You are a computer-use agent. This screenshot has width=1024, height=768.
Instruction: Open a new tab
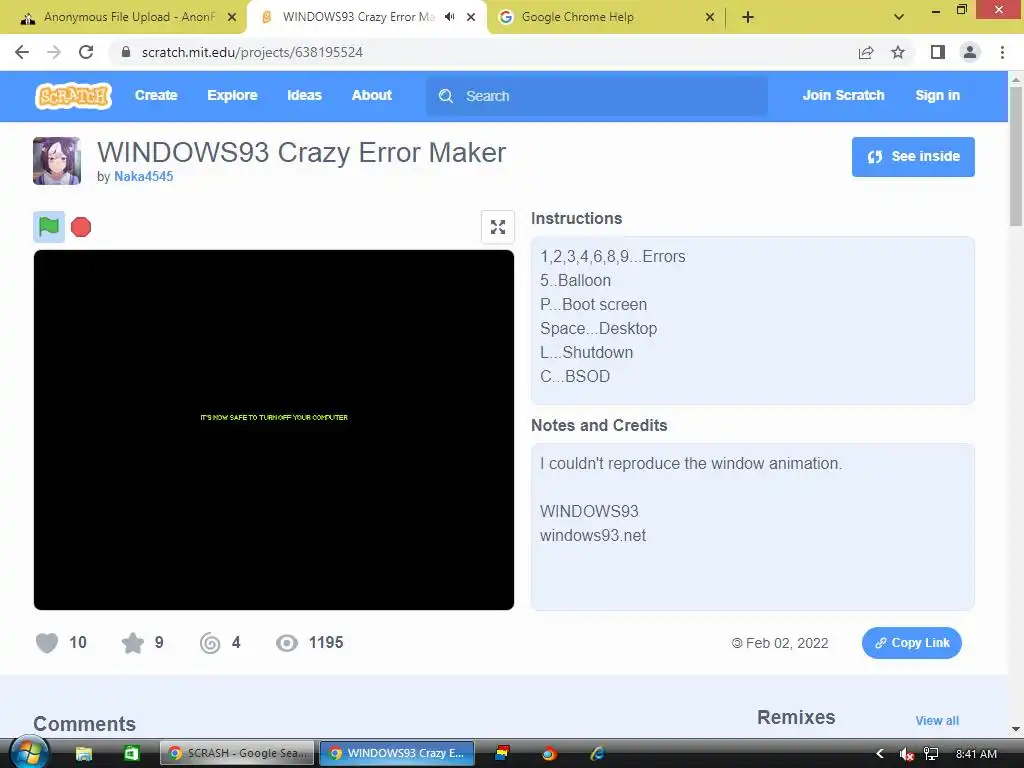(748, 17)
